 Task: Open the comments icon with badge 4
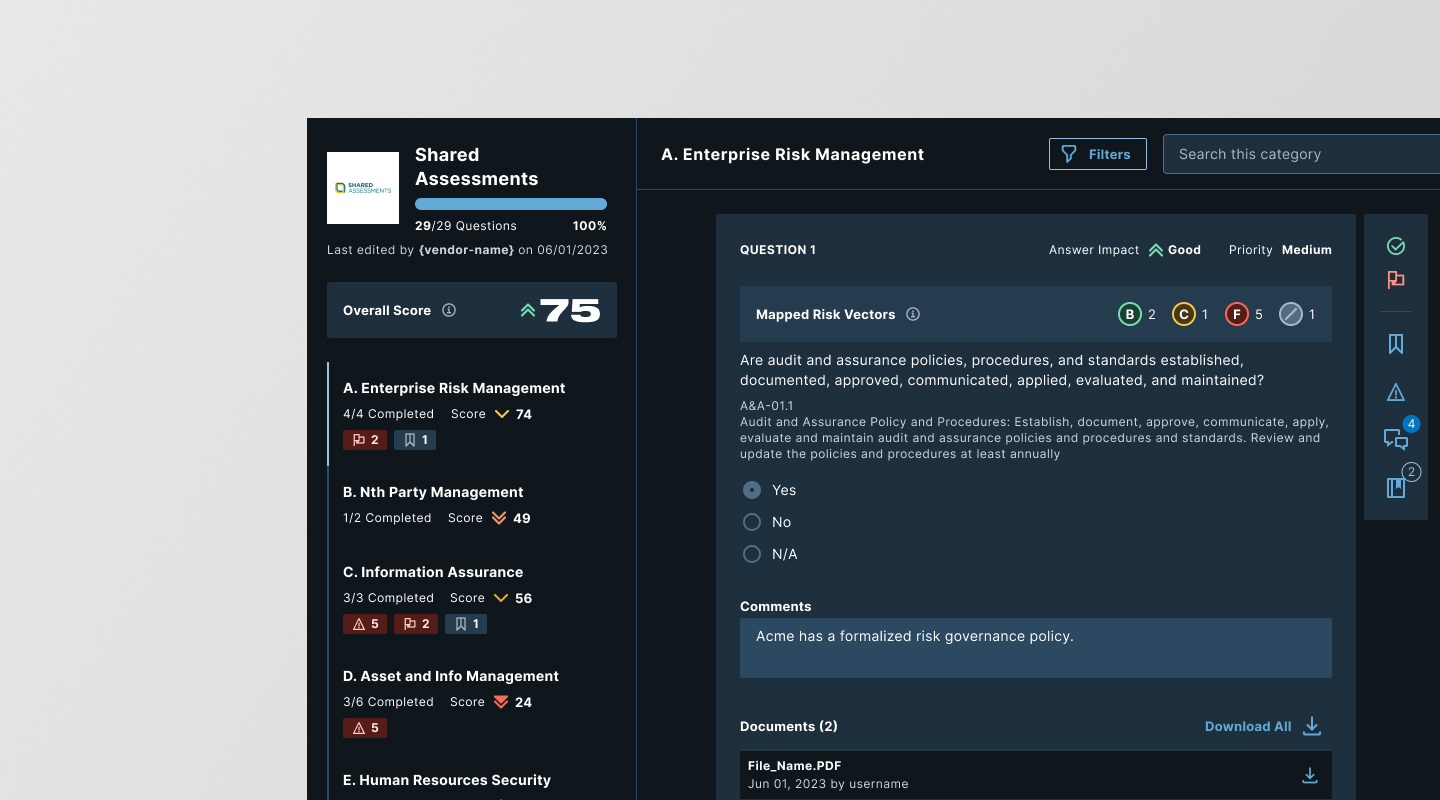click(x=1396, y=438)
